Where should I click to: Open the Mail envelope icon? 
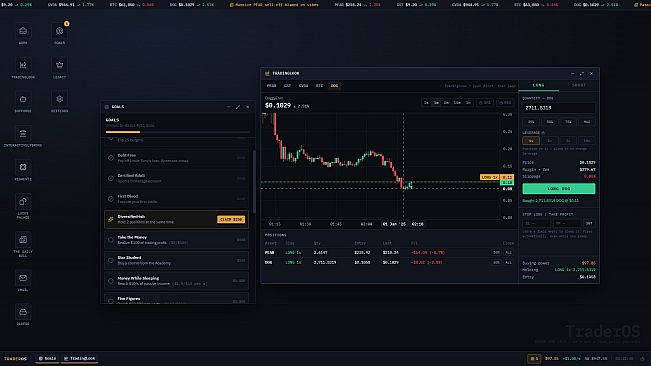(x=23, y=278)
